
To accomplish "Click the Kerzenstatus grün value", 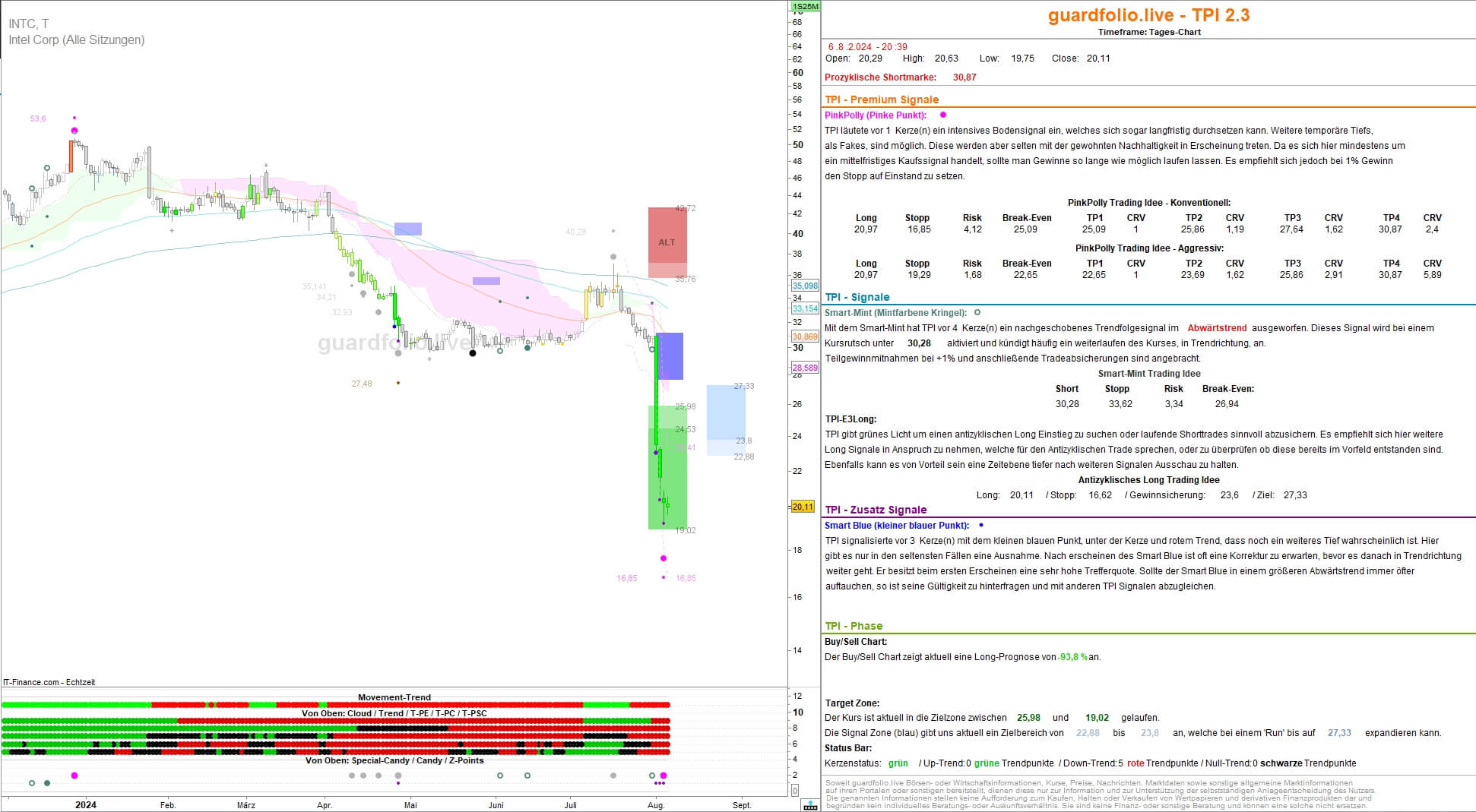I will (898, 763).
